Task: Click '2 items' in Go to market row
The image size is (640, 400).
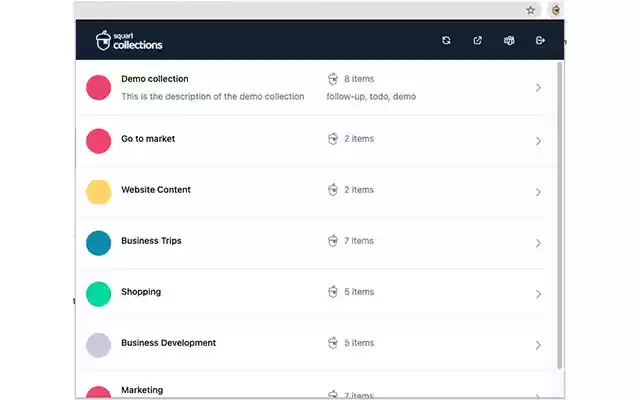Action: tap(359, 139)
